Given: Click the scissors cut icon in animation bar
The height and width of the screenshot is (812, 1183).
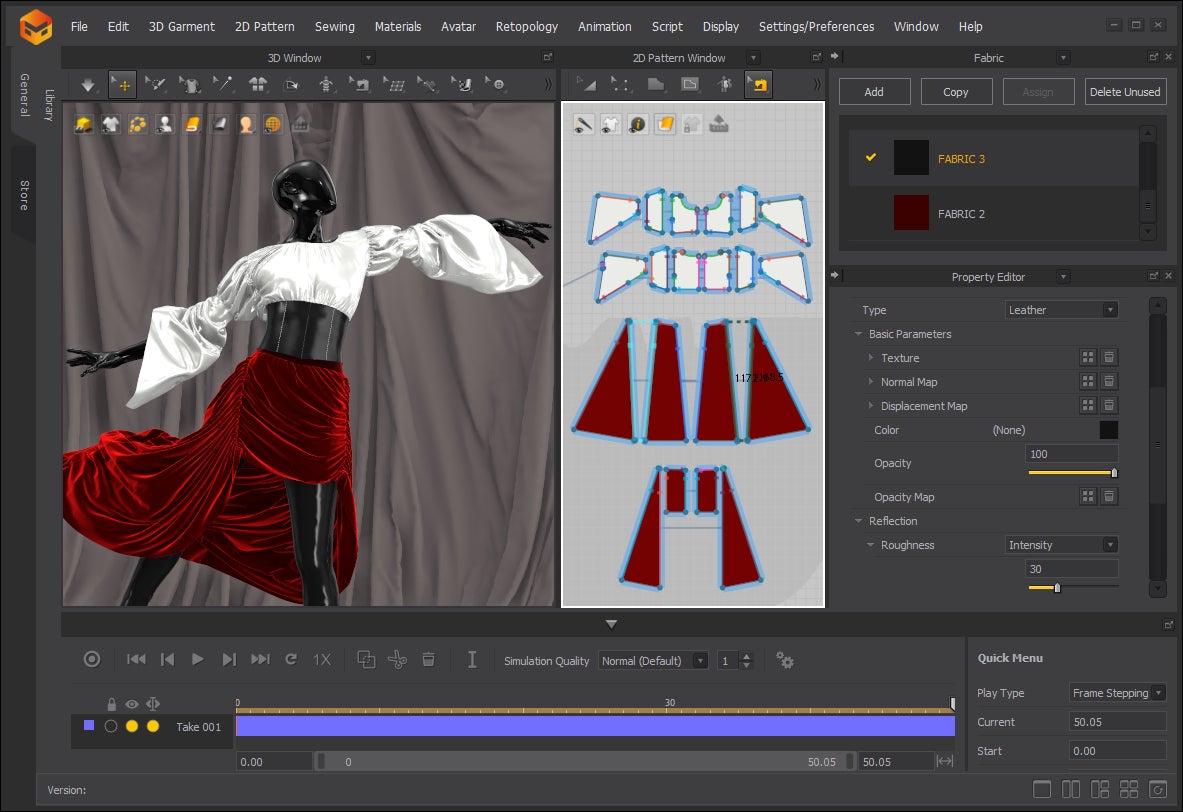Looking at the screenshot, I should tap(397, 660).
